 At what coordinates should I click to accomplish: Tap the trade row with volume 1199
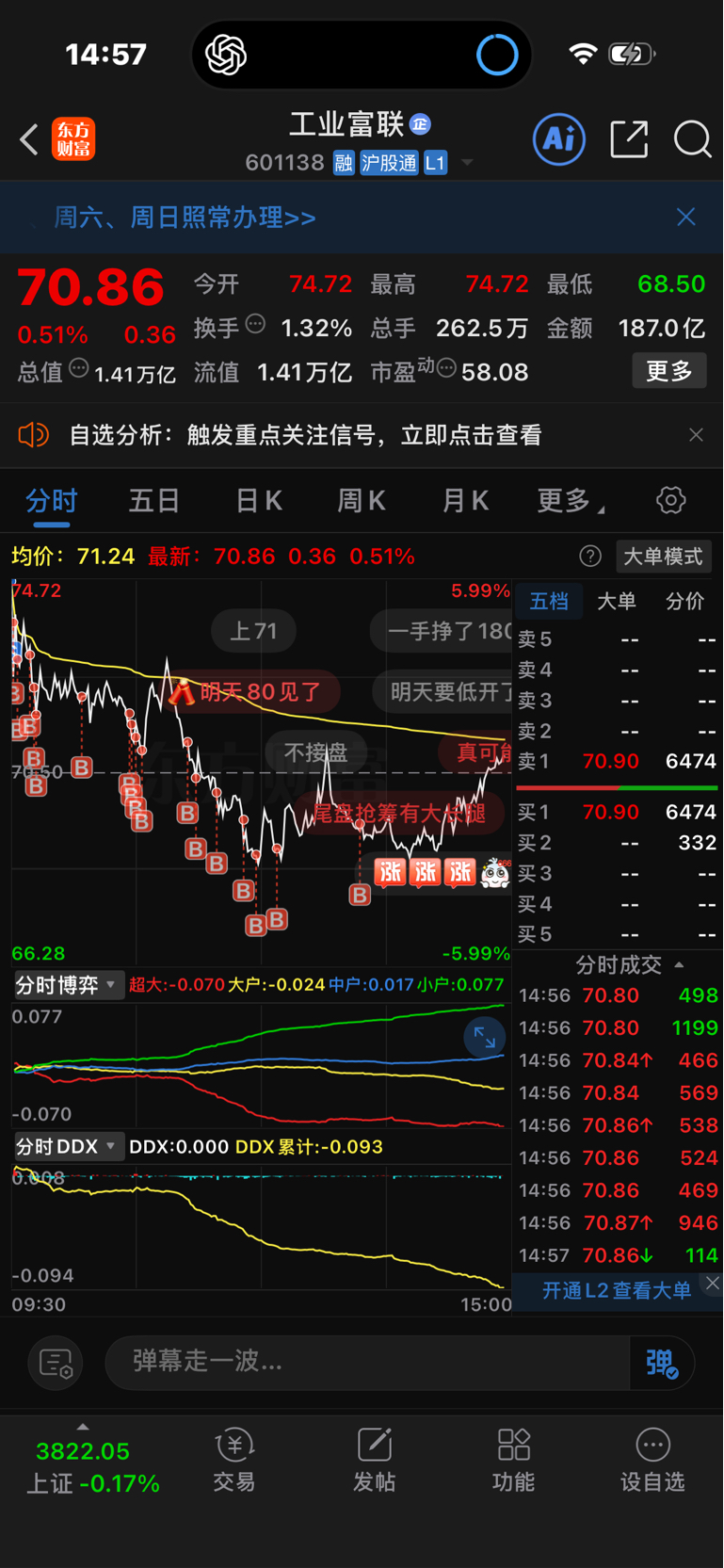tap(618, 1028)
